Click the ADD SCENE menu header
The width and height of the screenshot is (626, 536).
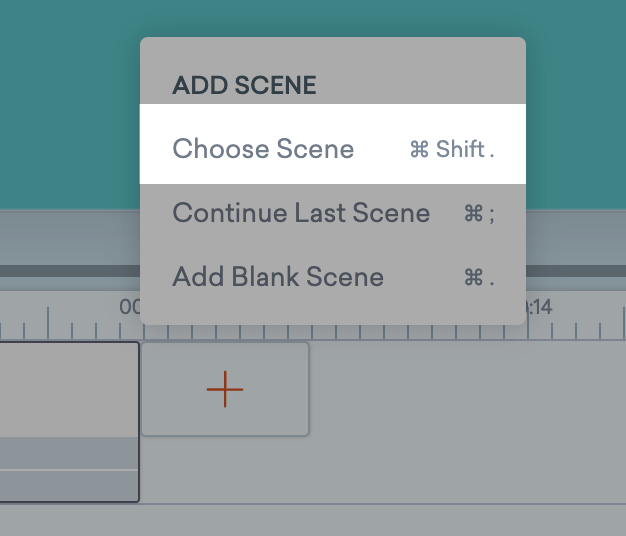click(244, 86)
